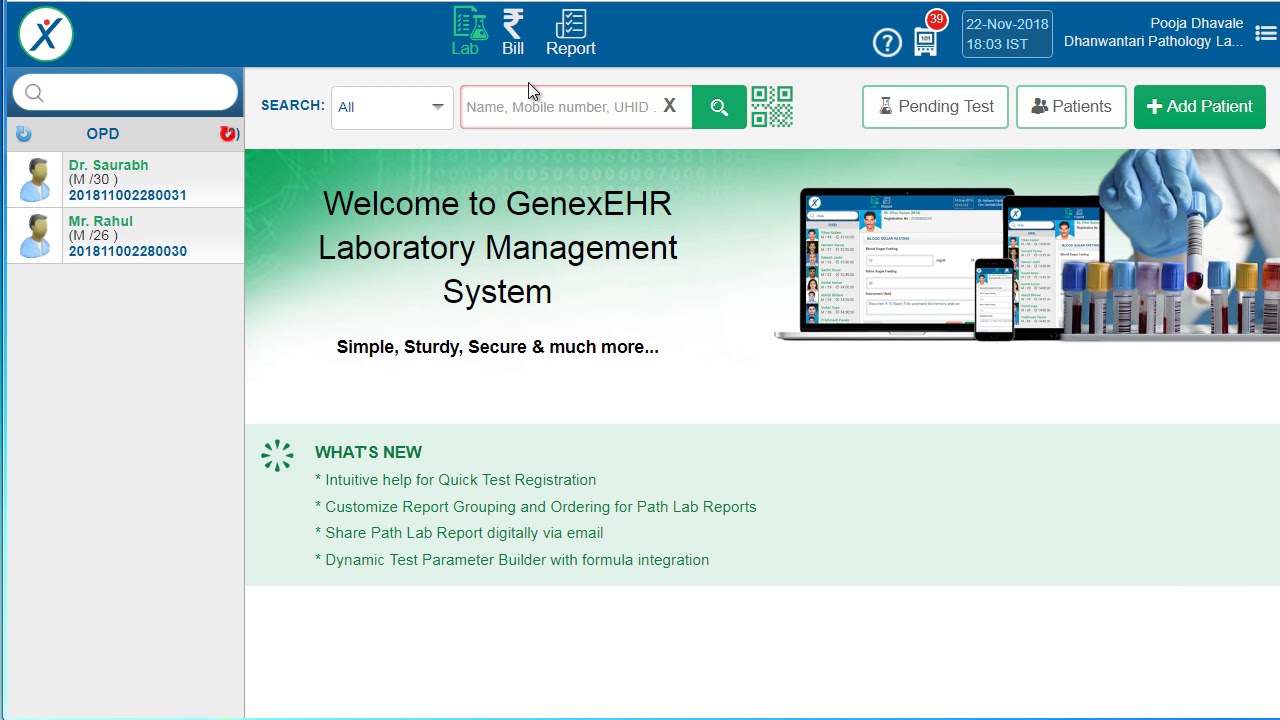
Task: Open the Bill module
Action: click(513, 32)
